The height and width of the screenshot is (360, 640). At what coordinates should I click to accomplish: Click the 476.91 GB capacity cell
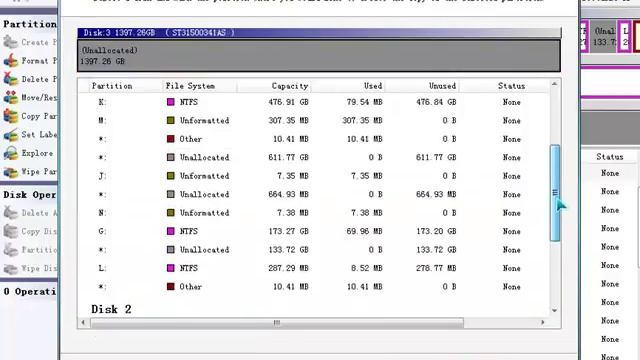(x=288, y=102)
